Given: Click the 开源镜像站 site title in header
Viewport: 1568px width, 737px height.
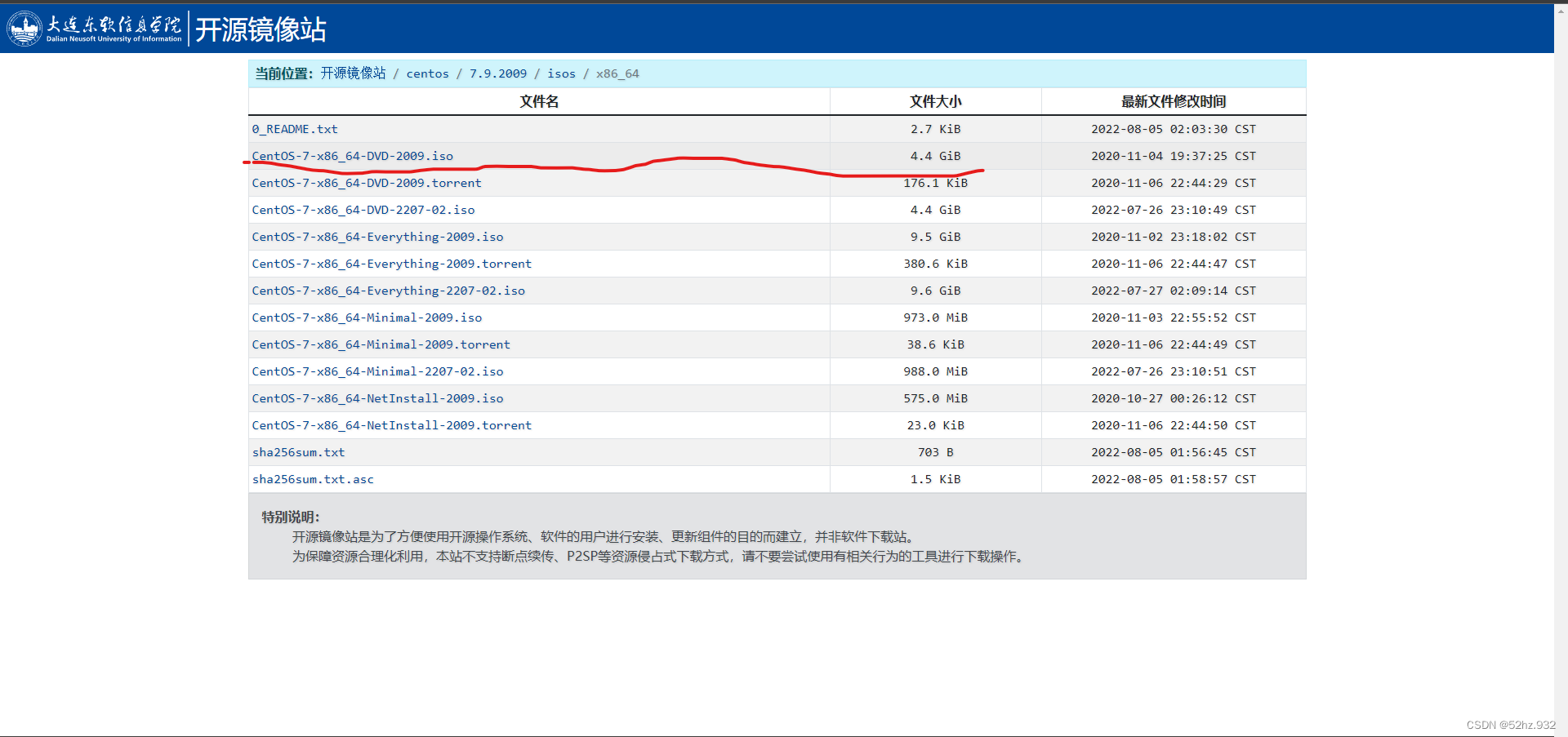Looking at the screenshot, I should tap(261, 29).
